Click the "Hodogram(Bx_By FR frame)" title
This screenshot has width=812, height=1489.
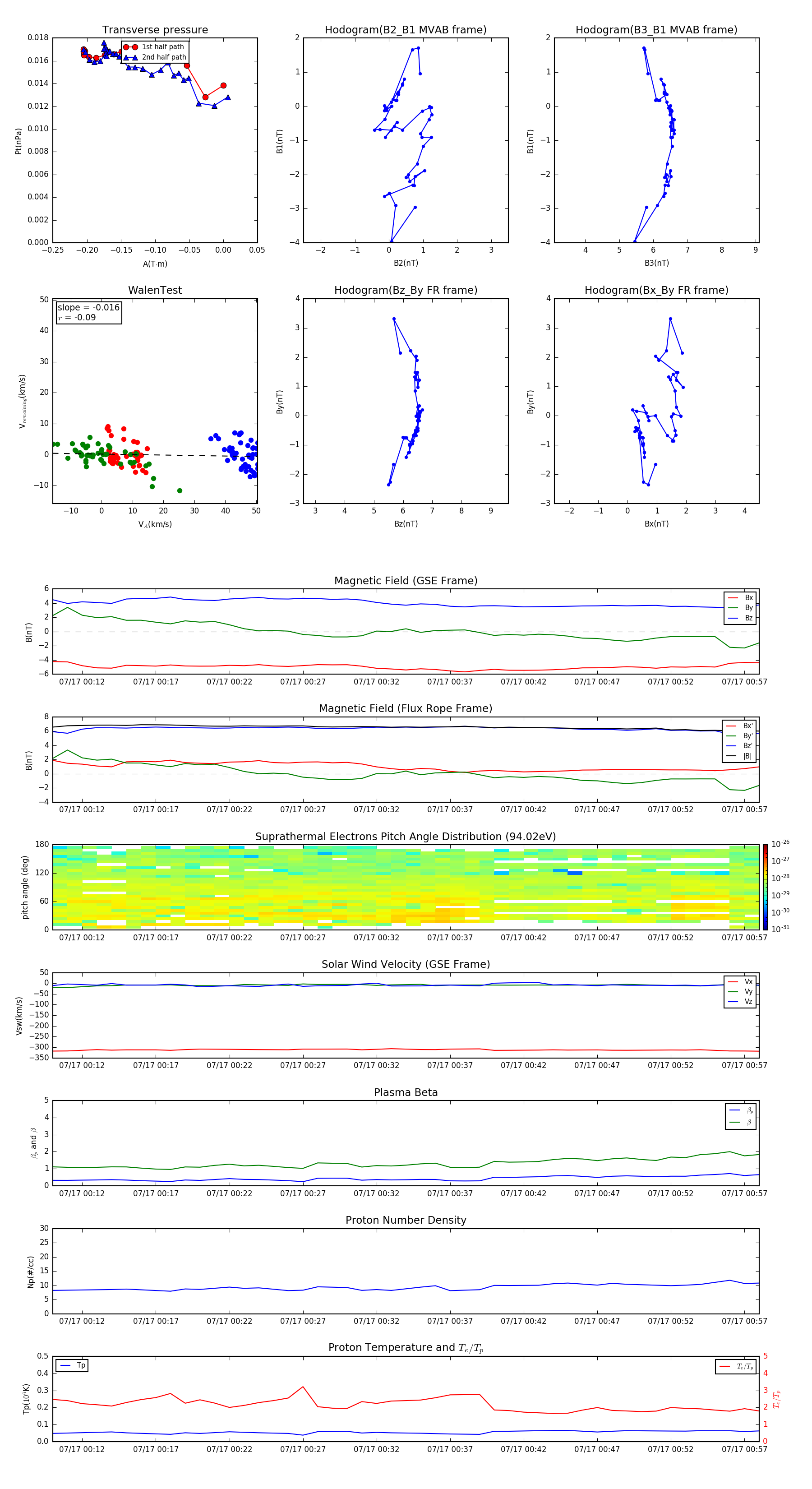656,290
